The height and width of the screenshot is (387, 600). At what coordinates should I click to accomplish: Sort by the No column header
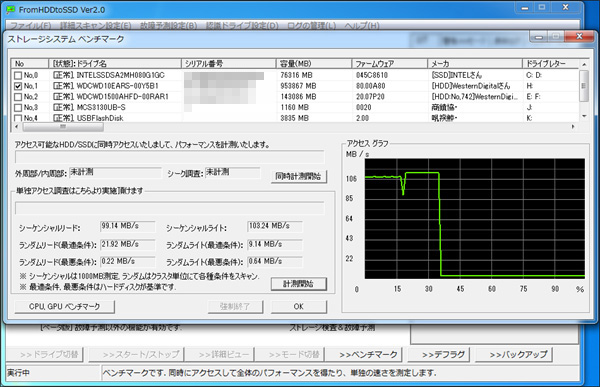30,64
